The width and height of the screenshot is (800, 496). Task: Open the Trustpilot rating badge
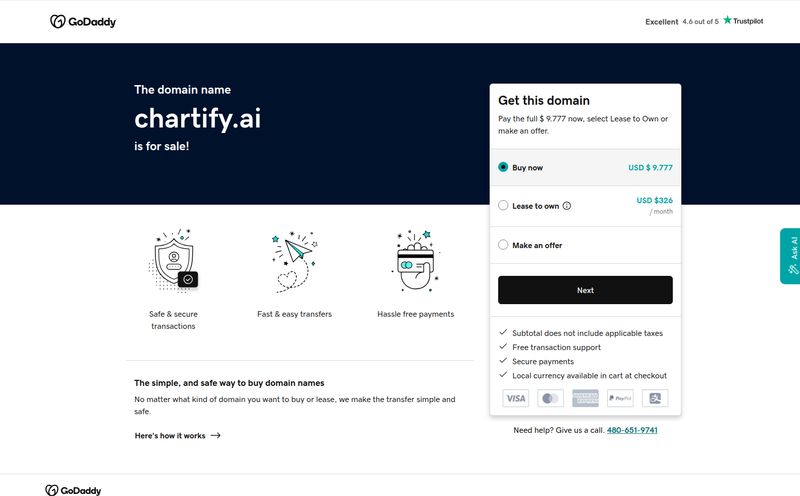[704, 21]
